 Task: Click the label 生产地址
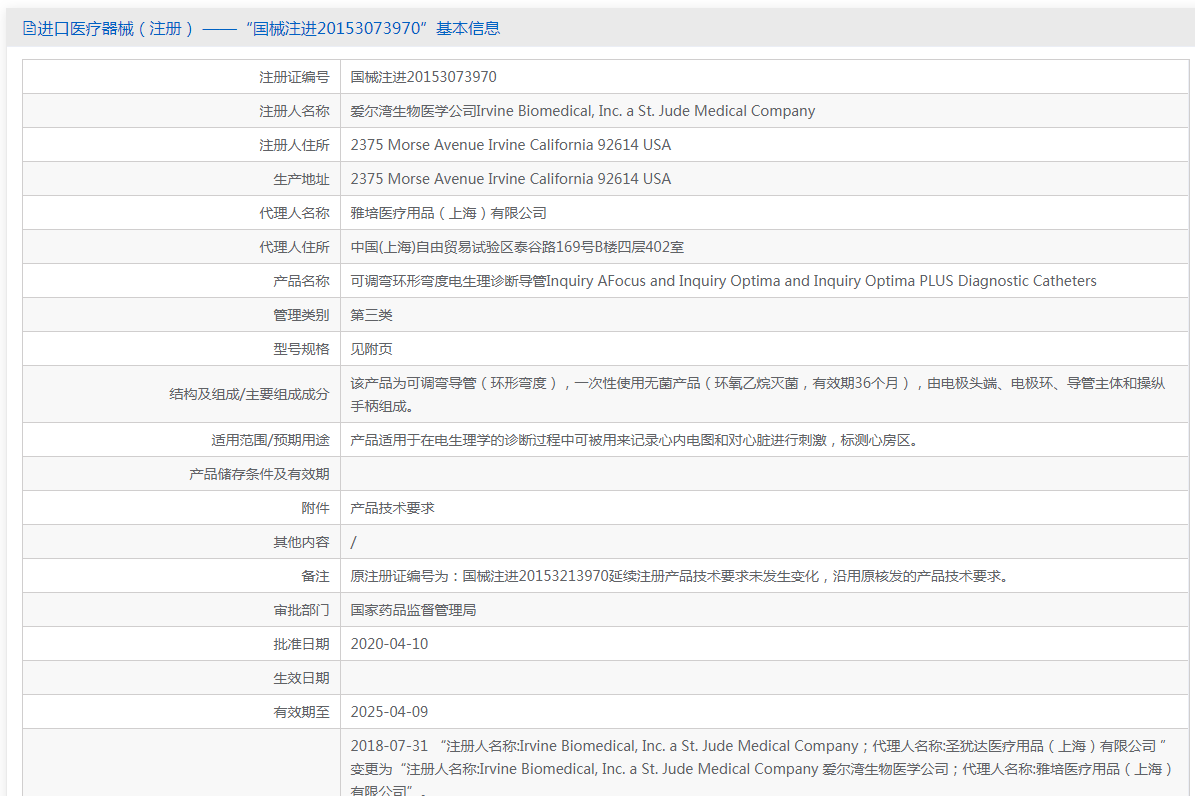301,179
